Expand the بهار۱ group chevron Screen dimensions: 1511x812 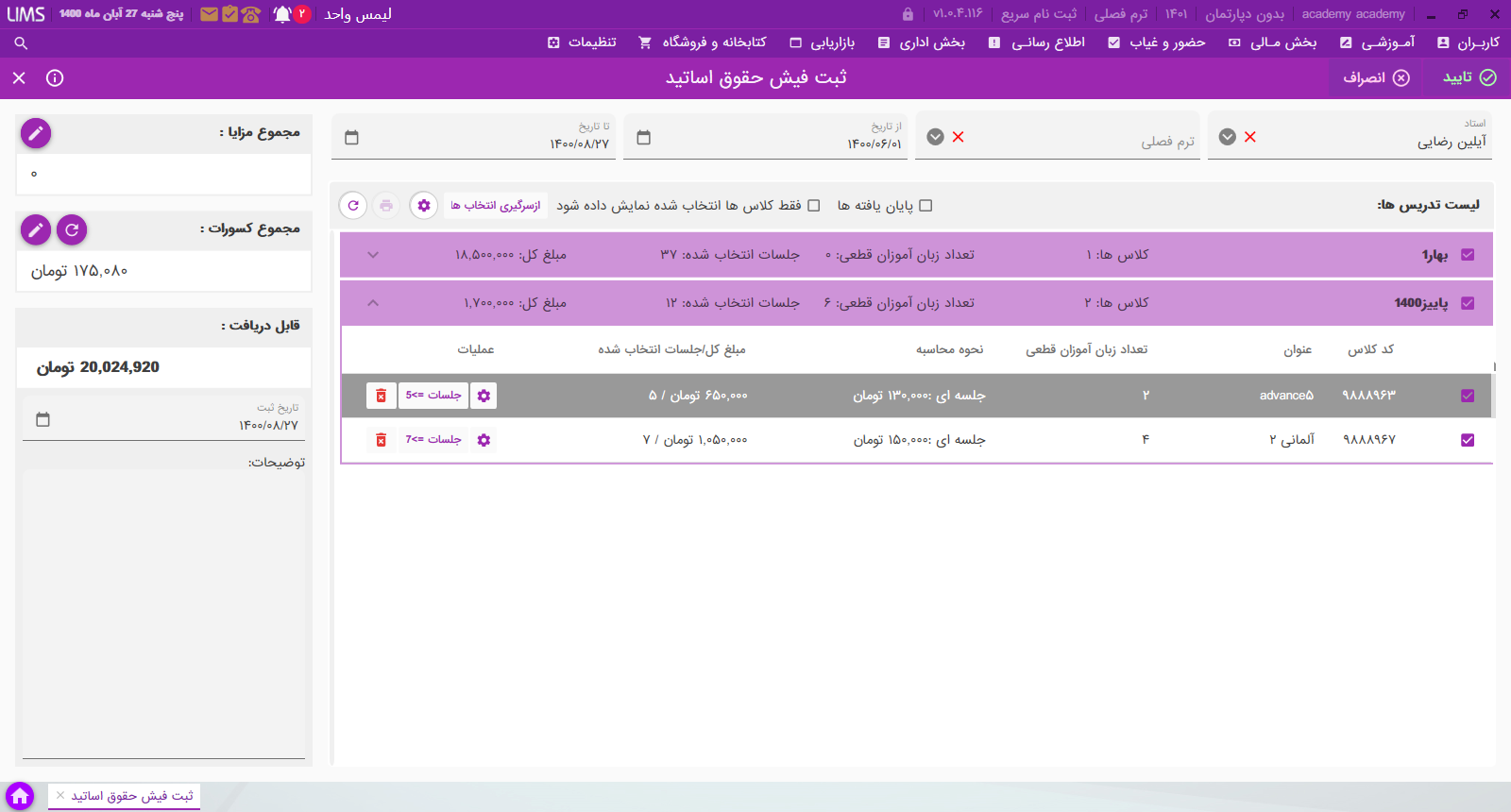click(x=373, y=255)
